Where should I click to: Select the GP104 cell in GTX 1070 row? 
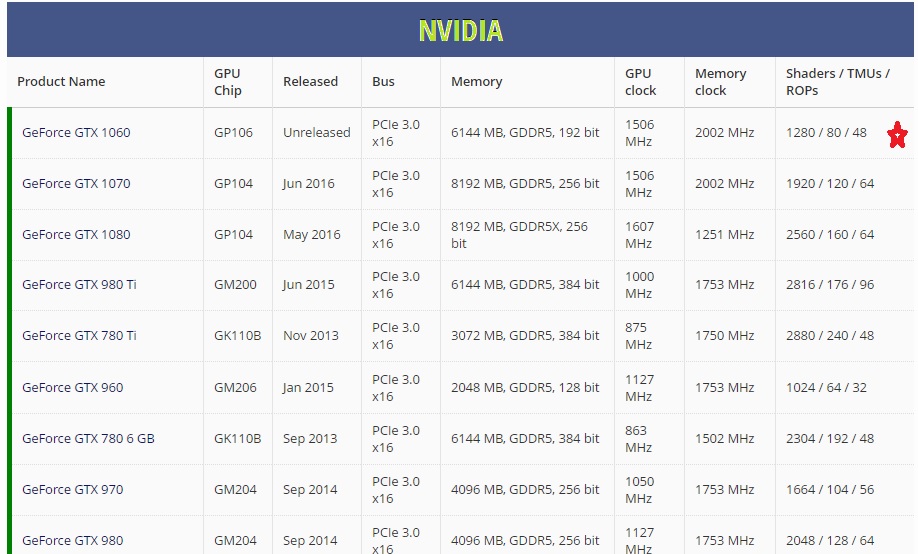(x=233, y=183)
